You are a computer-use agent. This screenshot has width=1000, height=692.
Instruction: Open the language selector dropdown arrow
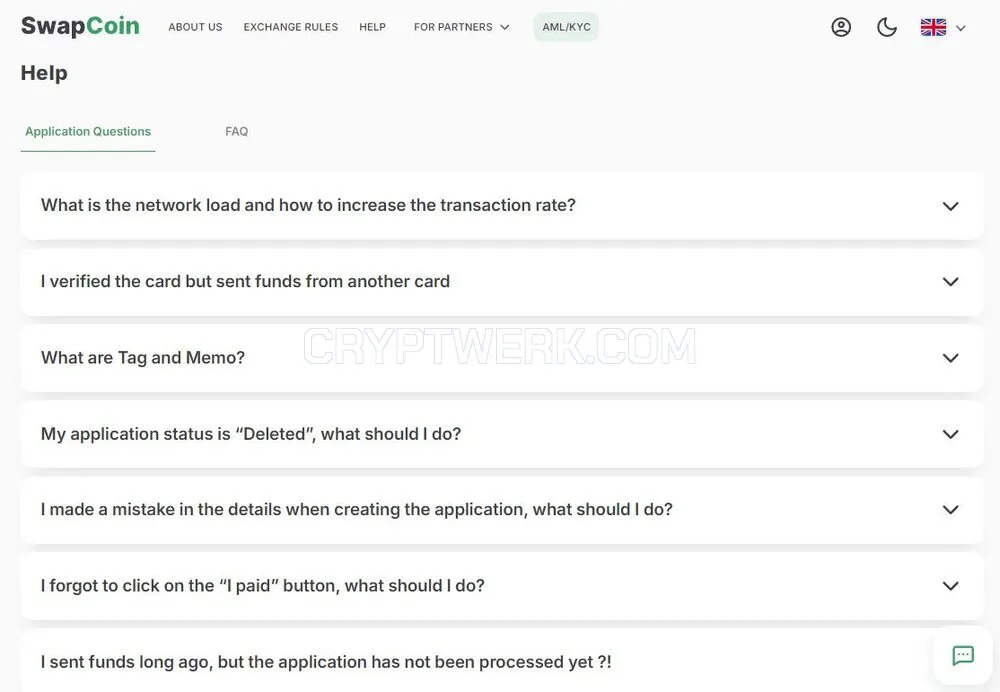click(x=960, y=28)
